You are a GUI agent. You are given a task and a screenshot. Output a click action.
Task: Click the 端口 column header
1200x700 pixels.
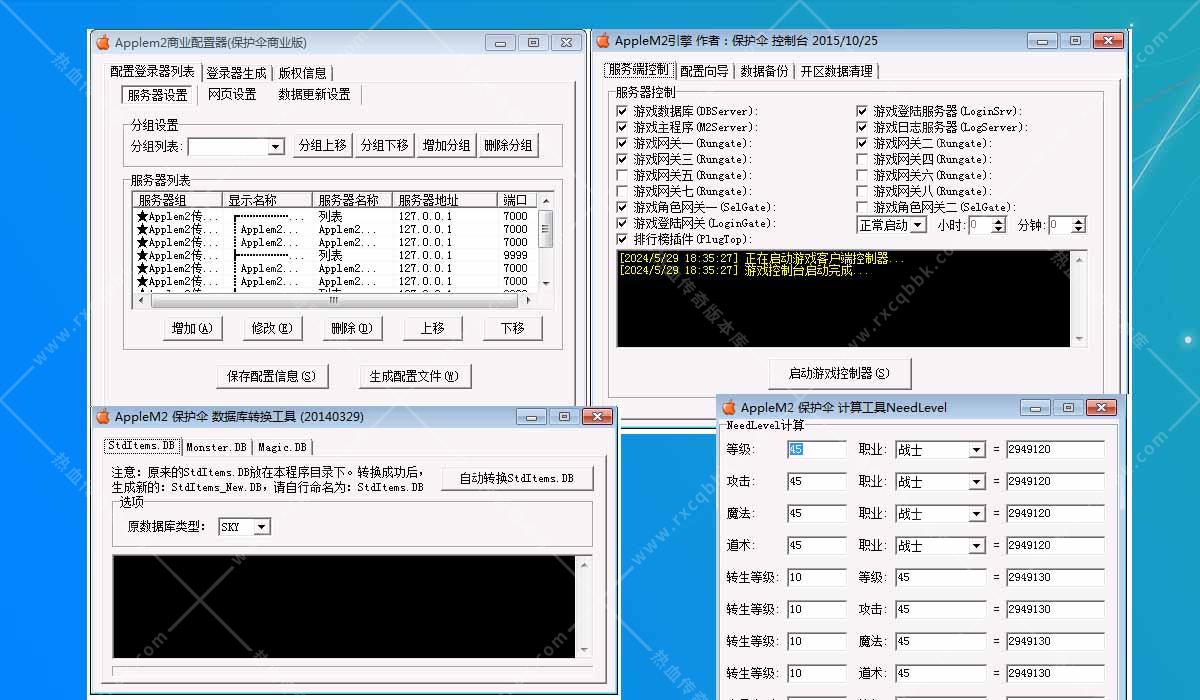[516, 200]
